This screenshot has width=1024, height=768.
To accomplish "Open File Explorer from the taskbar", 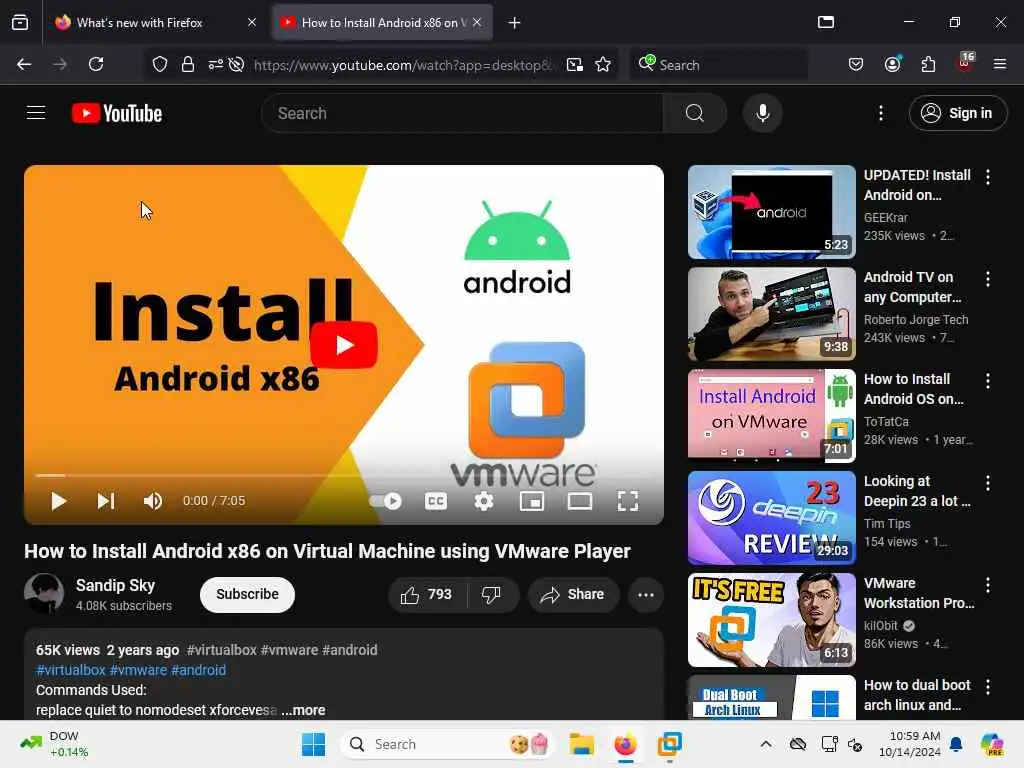I will tap(581, 744).
